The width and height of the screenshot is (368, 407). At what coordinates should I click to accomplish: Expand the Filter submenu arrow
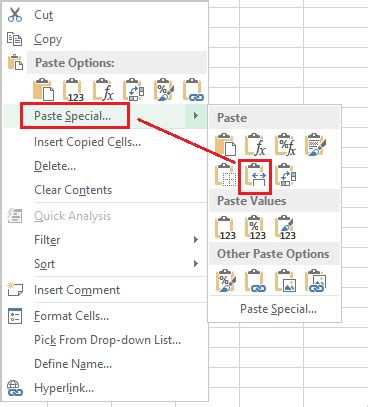[196, 240]
